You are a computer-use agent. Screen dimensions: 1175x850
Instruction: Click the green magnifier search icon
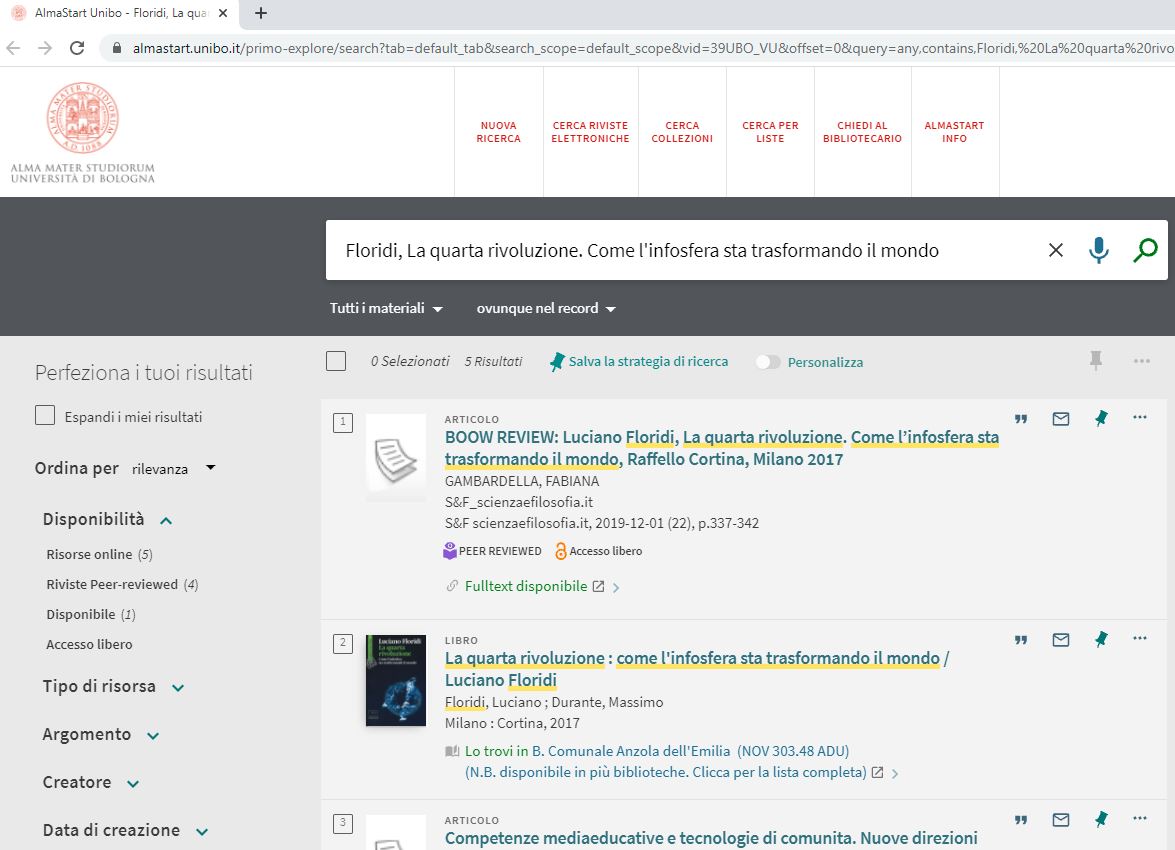pos(1145,250)
